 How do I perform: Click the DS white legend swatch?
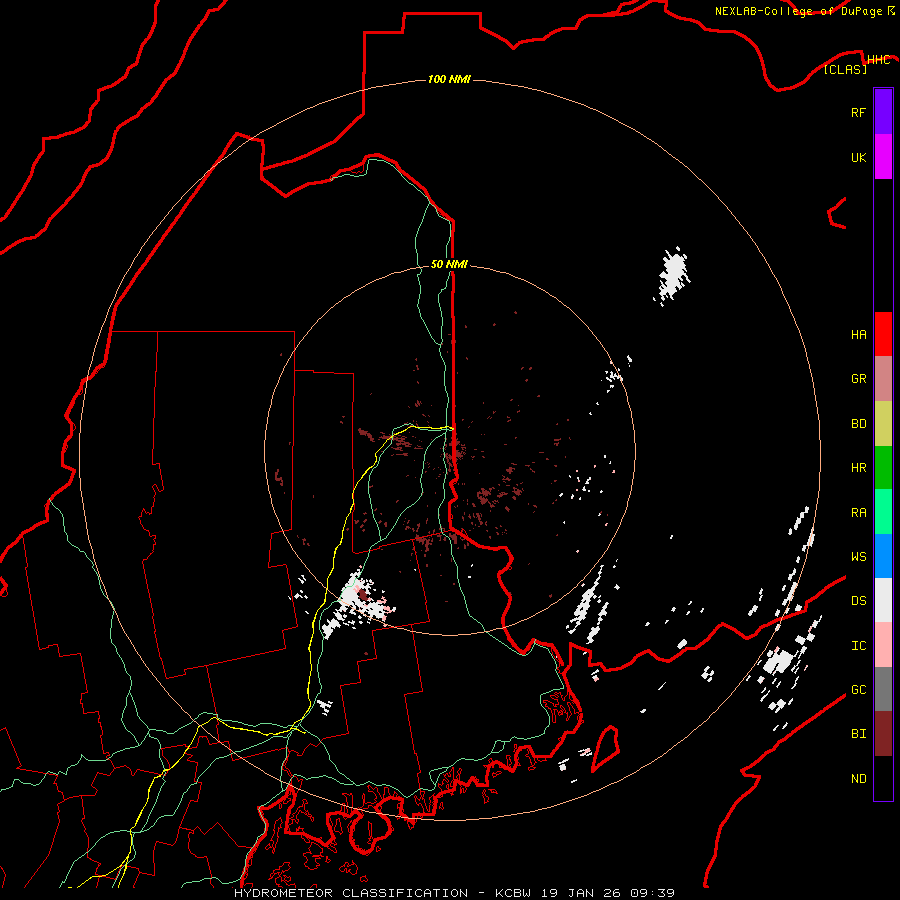click(x=883, y=600)
